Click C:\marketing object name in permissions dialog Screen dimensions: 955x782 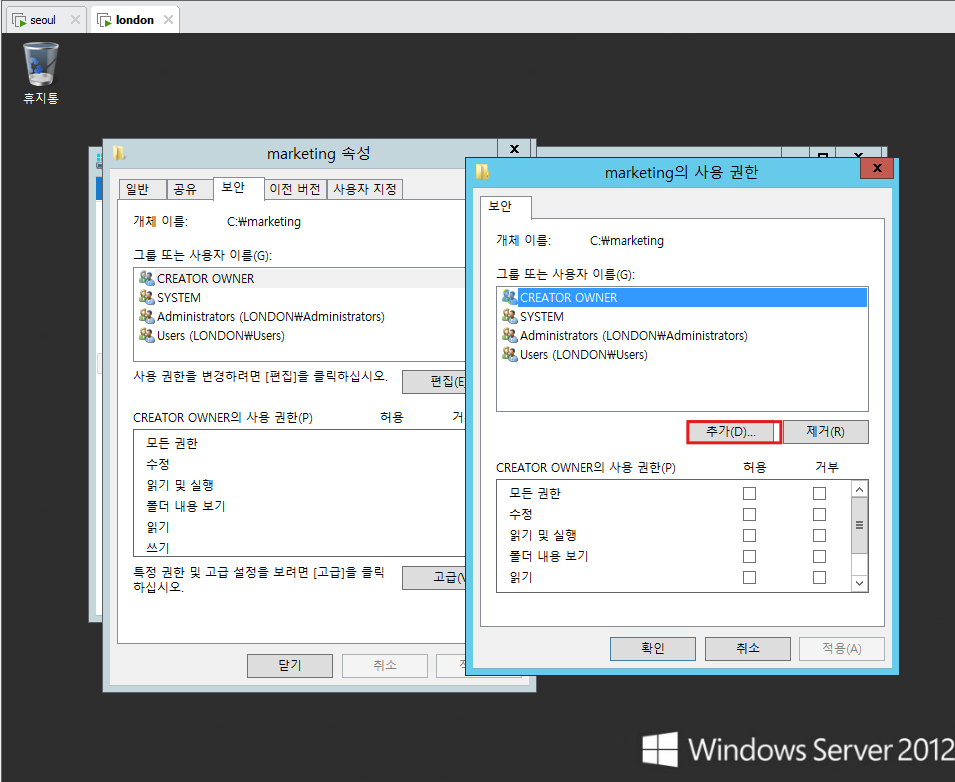(627, 241)
